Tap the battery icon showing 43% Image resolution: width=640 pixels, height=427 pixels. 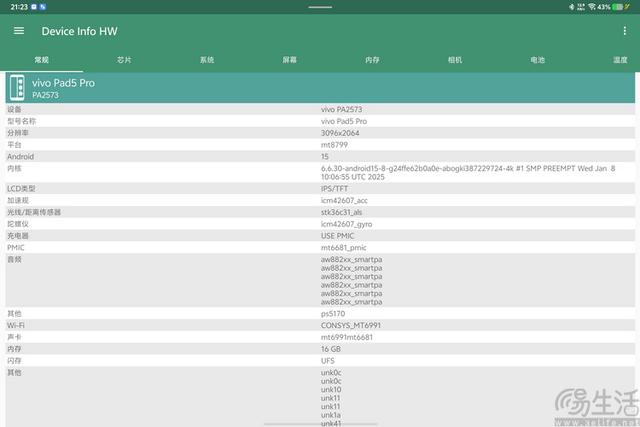[618, 7]
